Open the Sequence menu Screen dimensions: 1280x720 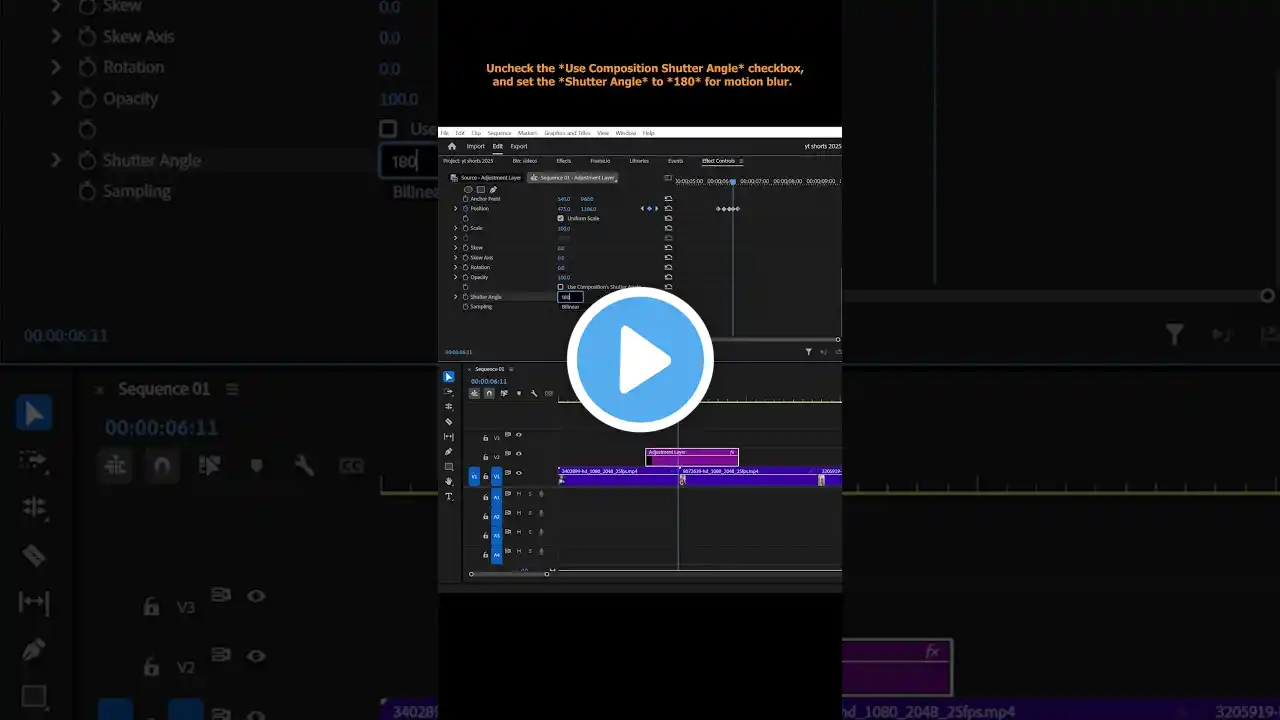pos(499,133)
